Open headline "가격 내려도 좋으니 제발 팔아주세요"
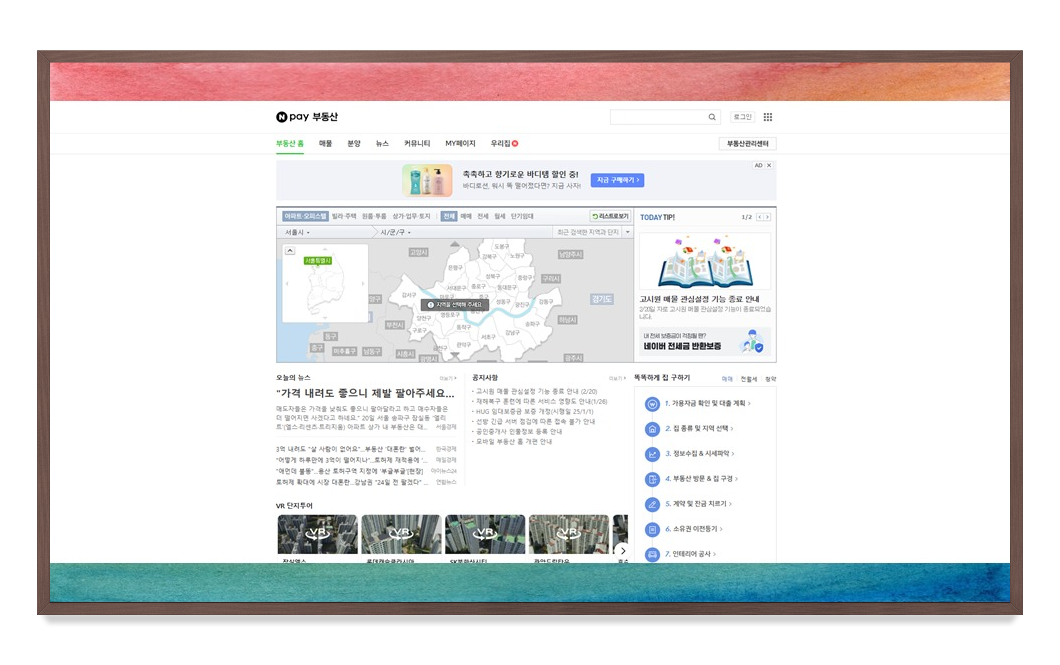The image size is (1060, 665). (365, 393)
